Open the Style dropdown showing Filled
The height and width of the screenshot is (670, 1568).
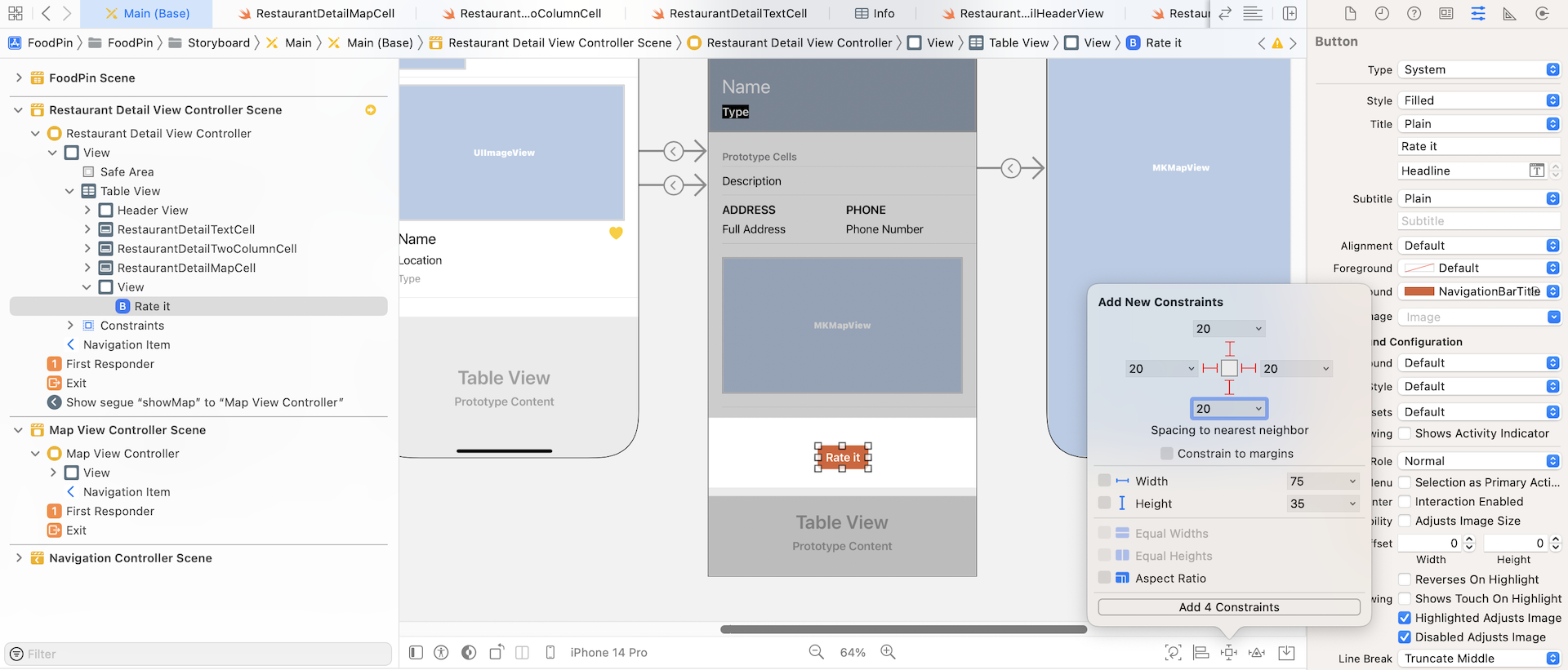coord(1479,100)
